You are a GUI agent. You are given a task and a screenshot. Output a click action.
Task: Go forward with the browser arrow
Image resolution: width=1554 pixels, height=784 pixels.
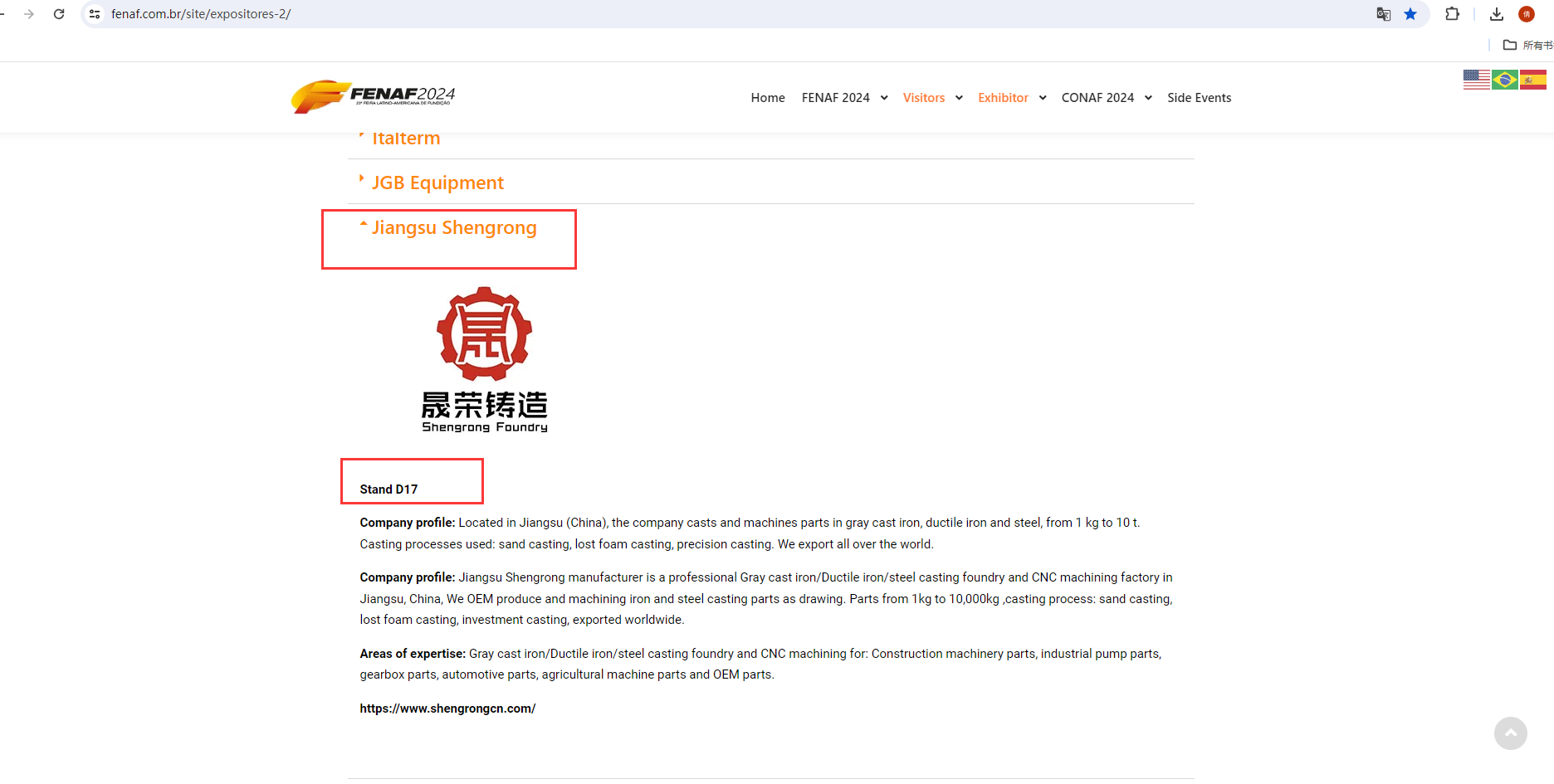tap(29, 14)
